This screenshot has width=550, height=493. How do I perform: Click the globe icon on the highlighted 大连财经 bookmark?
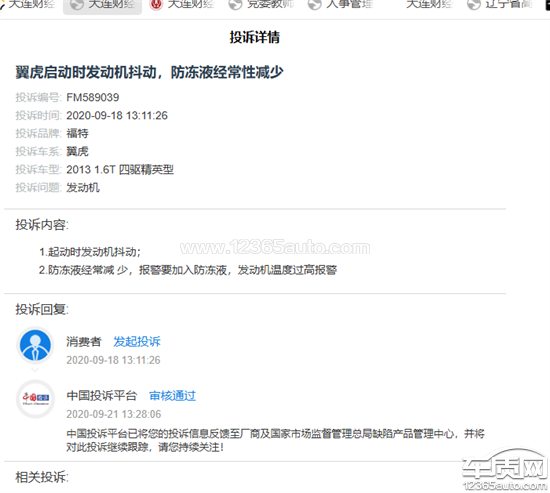(x=77, y=5)
